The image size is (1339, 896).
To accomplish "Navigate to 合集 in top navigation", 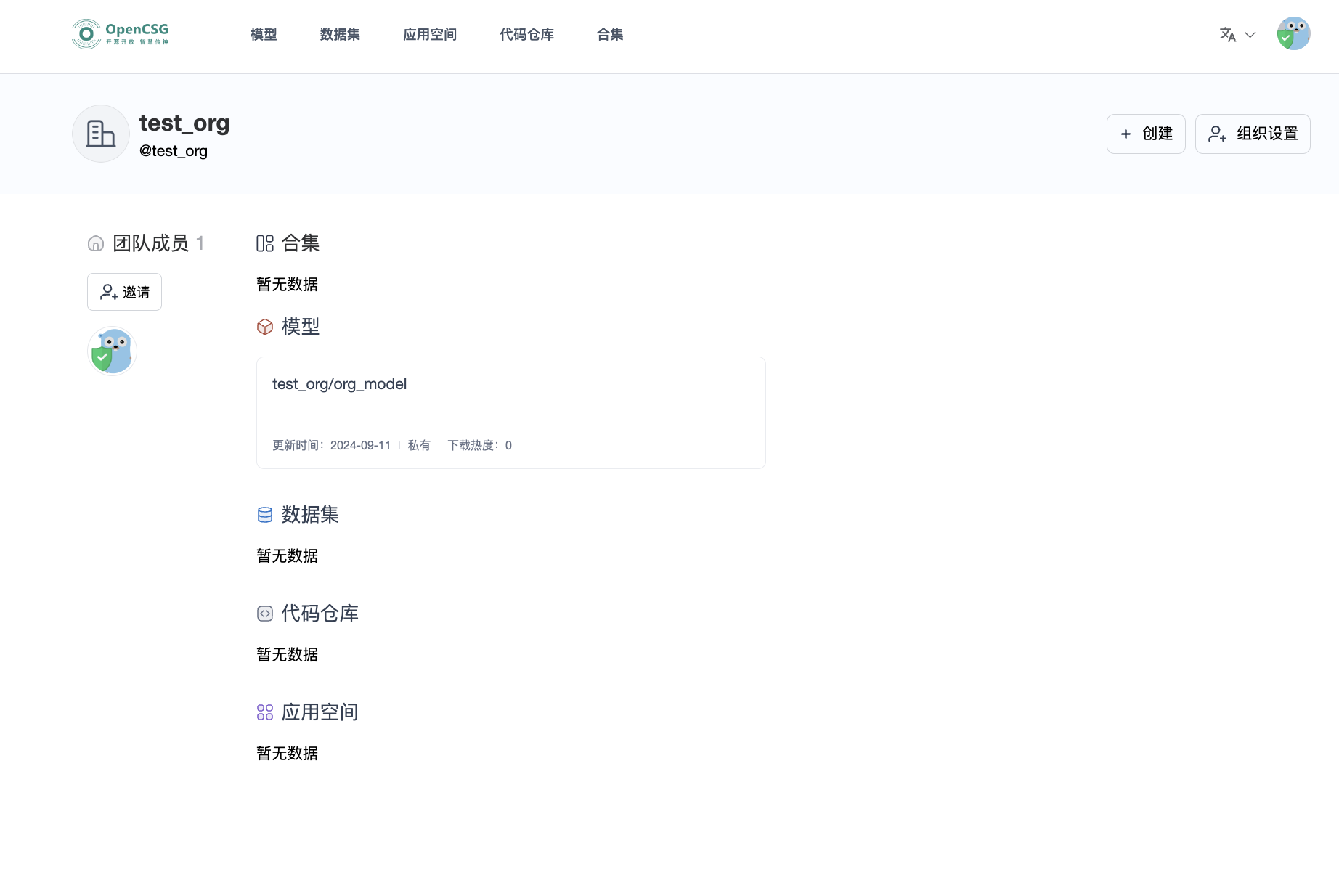I will (x=610, y=35).
